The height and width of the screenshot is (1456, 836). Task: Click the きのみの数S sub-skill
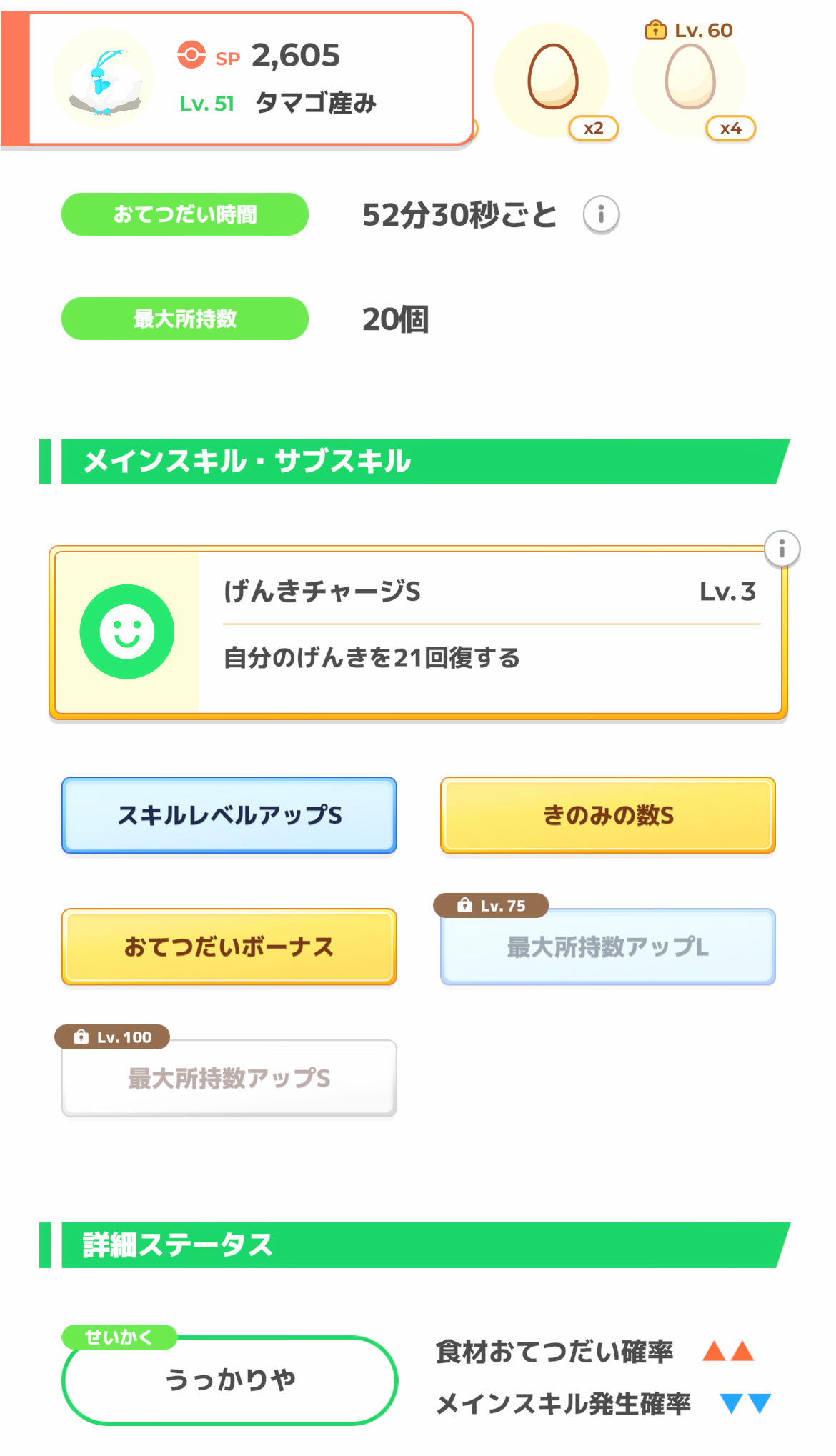click(608, 815)
